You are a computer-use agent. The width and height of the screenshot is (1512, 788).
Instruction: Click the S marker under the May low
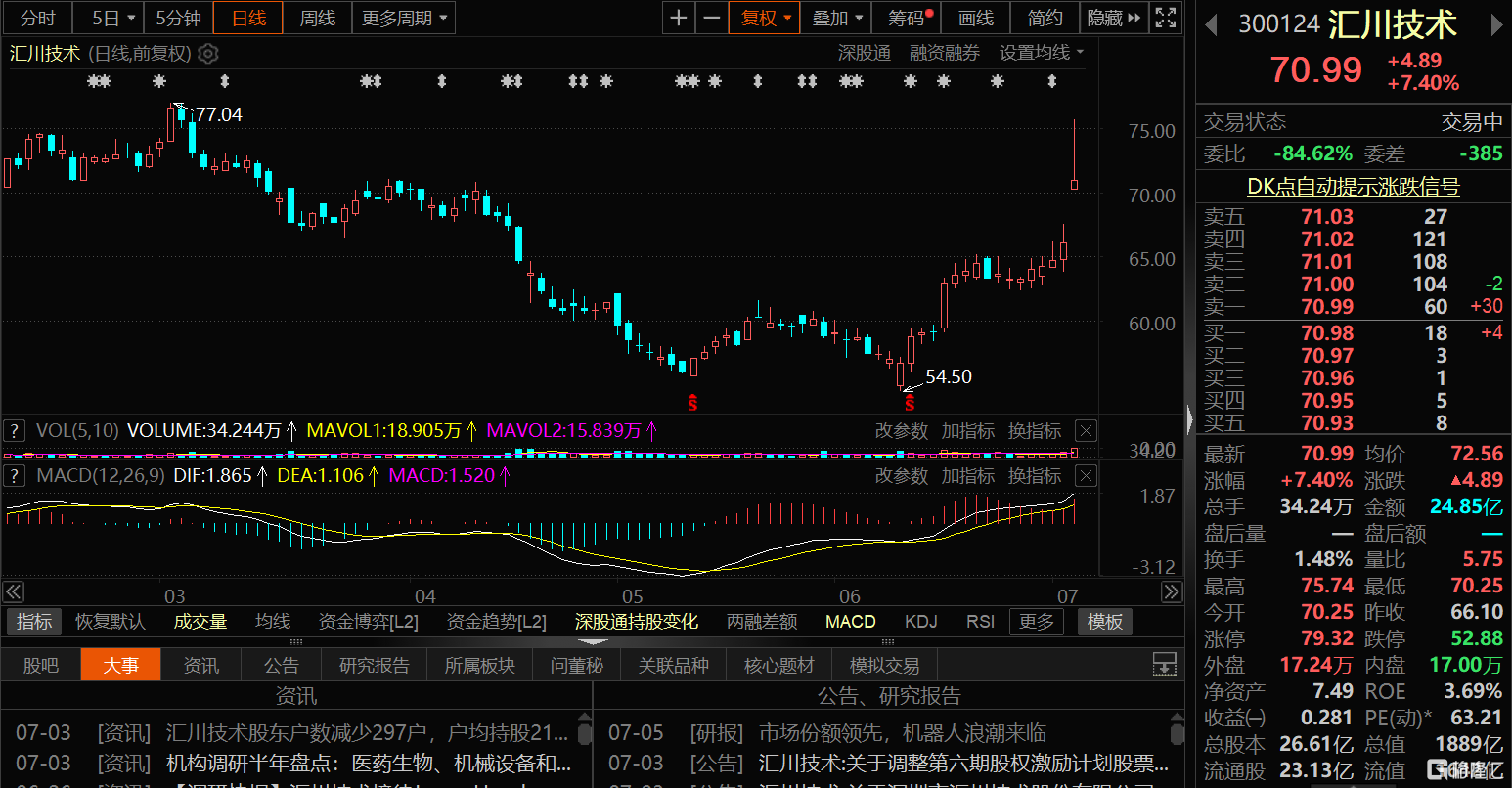(692, 401)
